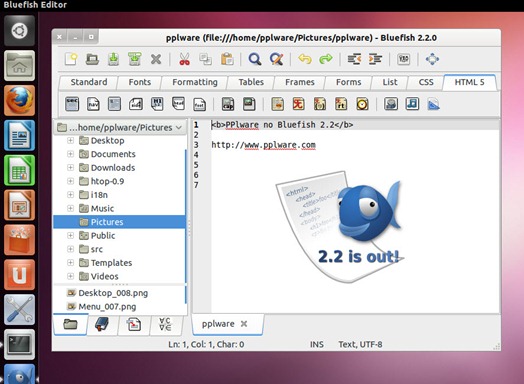This screenshot has height=384, width=524.
Task: Insert HTML5 audio tag icon
Action: coord(412,104)
